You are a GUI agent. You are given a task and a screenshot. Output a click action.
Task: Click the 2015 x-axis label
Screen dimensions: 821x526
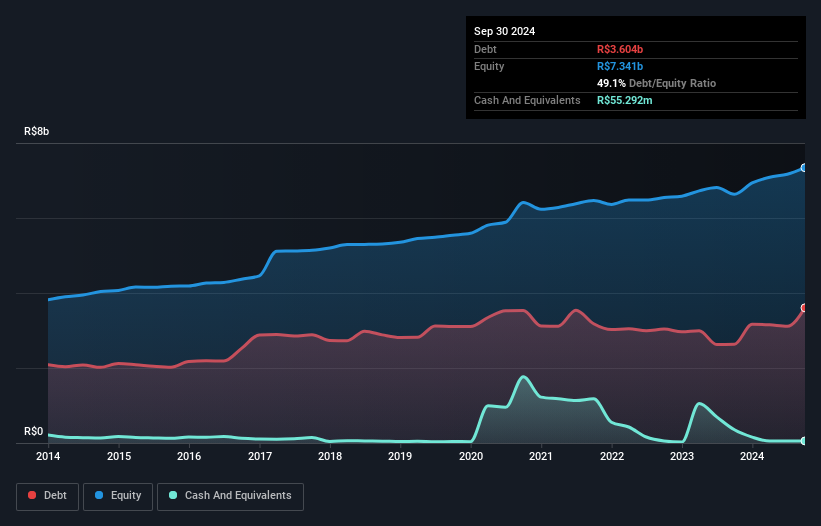click(x=119, y=456)
